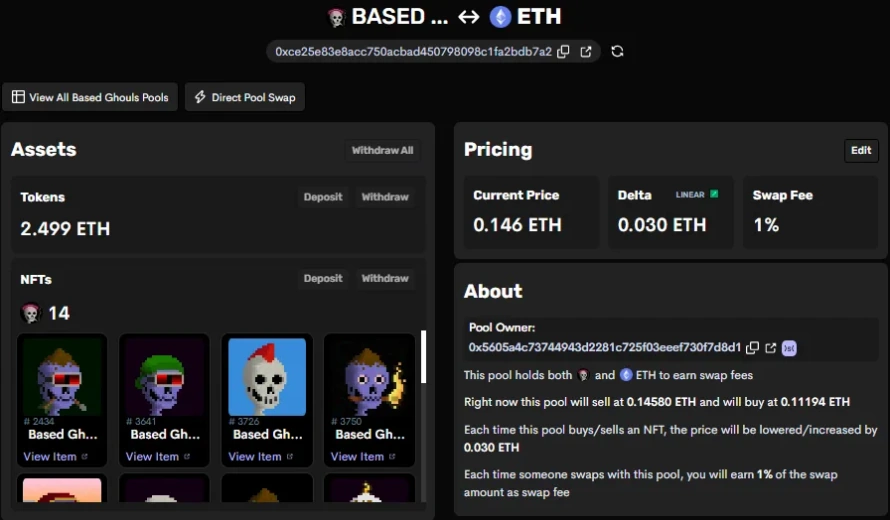Deposit tokens into the pool

pos(323,197)
